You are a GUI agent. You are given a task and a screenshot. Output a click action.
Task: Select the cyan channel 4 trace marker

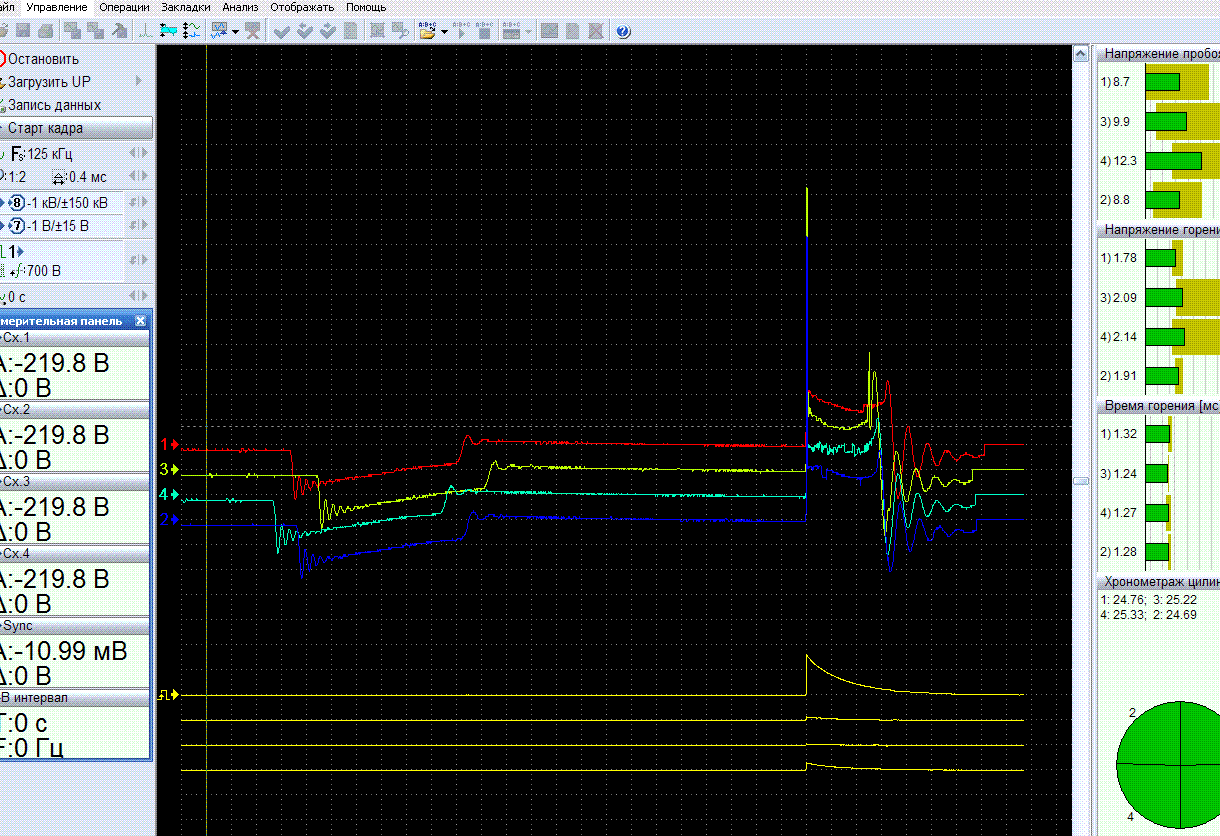[169, 494]
